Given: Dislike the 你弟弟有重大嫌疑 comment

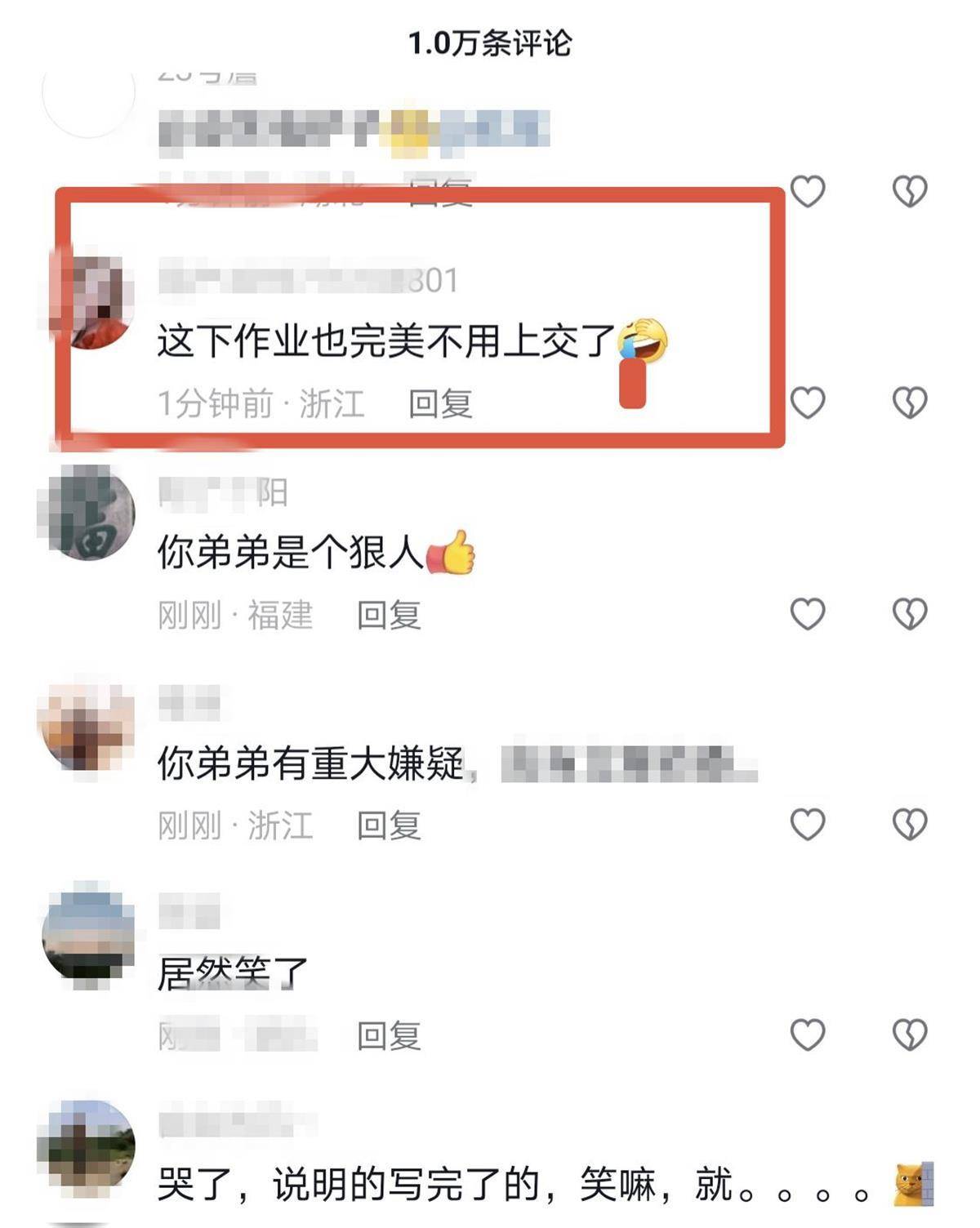Looking at the screenshot, I should point(909,825).
